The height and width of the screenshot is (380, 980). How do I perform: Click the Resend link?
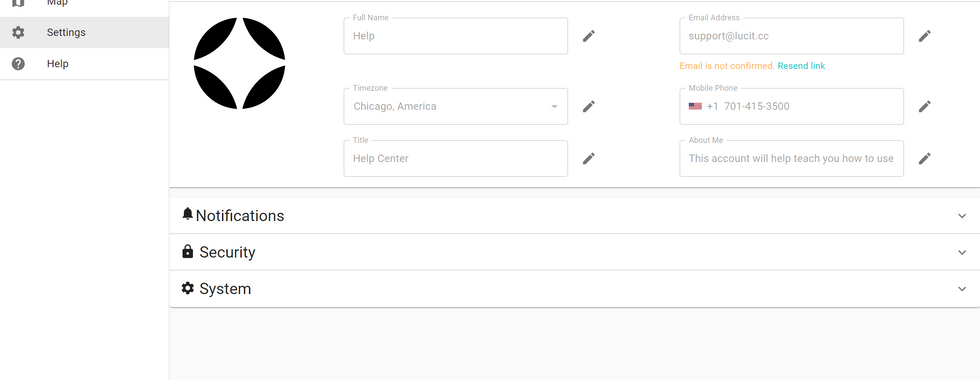point(801,66)
